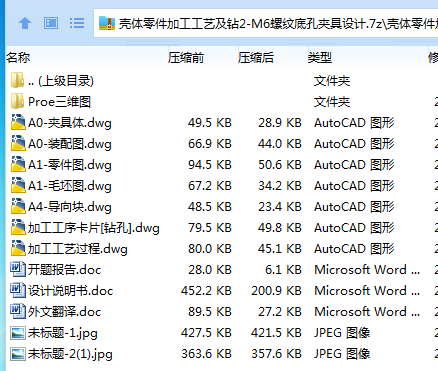
Task: Click compressed size 357.6 KB cell
Action: coord(276,354)
